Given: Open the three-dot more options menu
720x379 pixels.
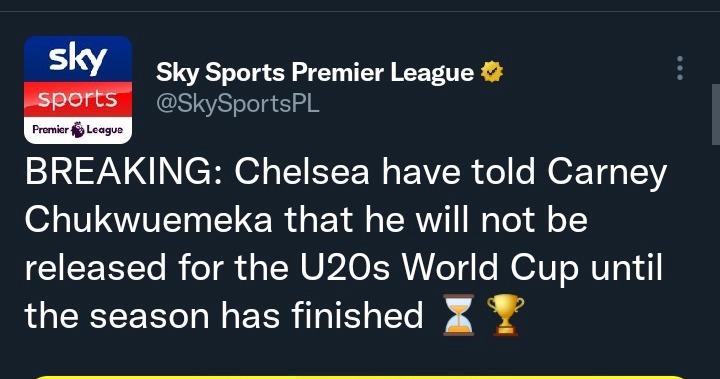Looking at the screenshot, I should [x=680, y=68].
